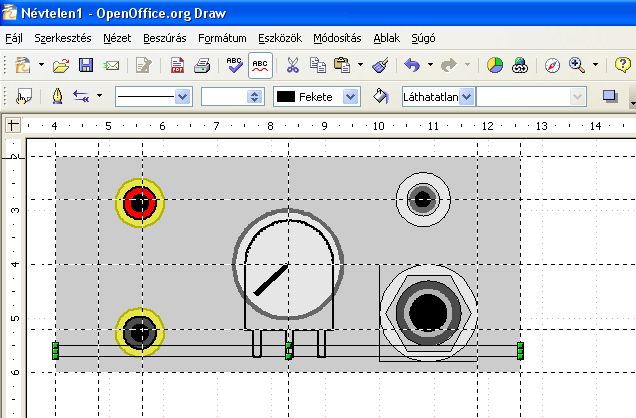The image size is (636, 418).
Task: Click the Print file icon
Action: [202, 65]
